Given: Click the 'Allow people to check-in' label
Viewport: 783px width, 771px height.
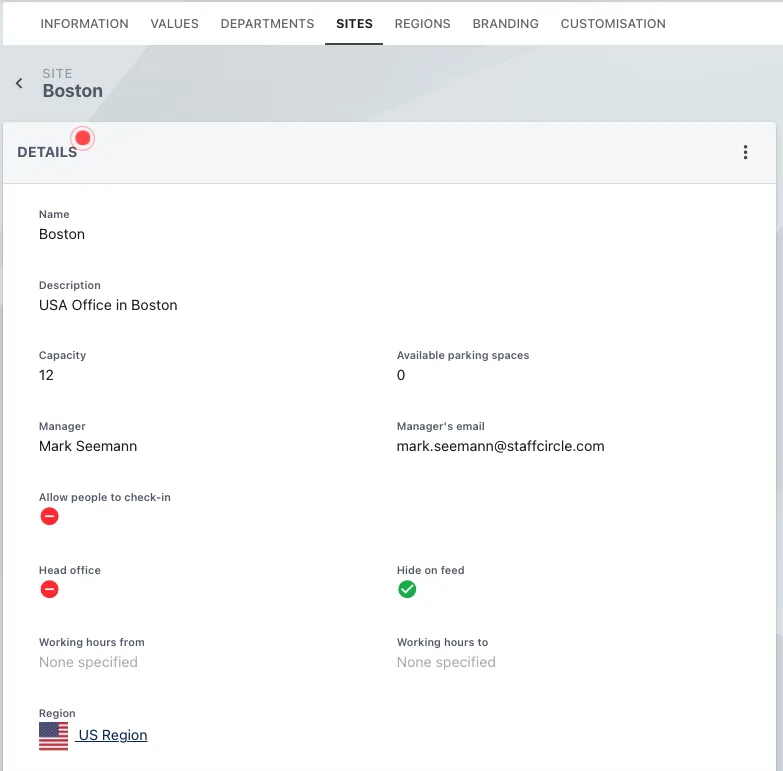Looking at the screenshot, I should [x=105, y=497].
